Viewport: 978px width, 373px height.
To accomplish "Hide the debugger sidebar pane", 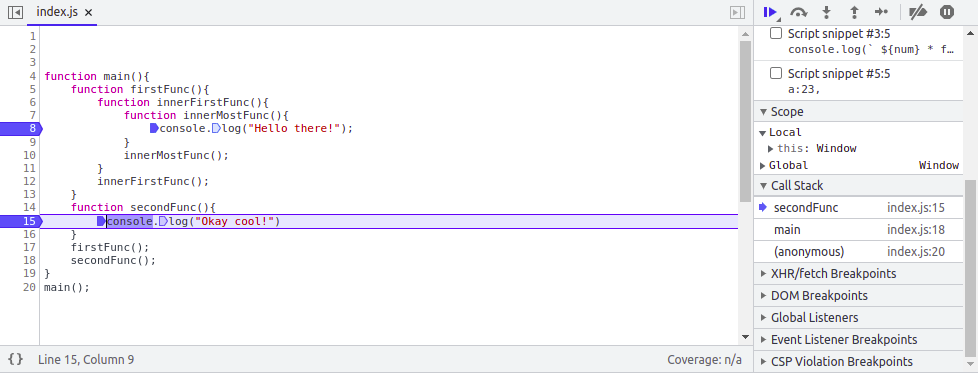I will [737, 12].
